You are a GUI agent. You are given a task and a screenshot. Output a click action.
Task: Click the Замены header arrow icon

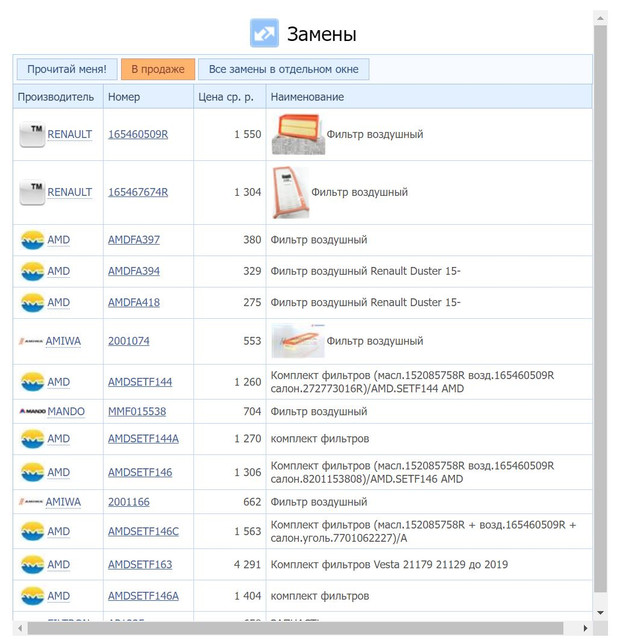tap(264, 33)
